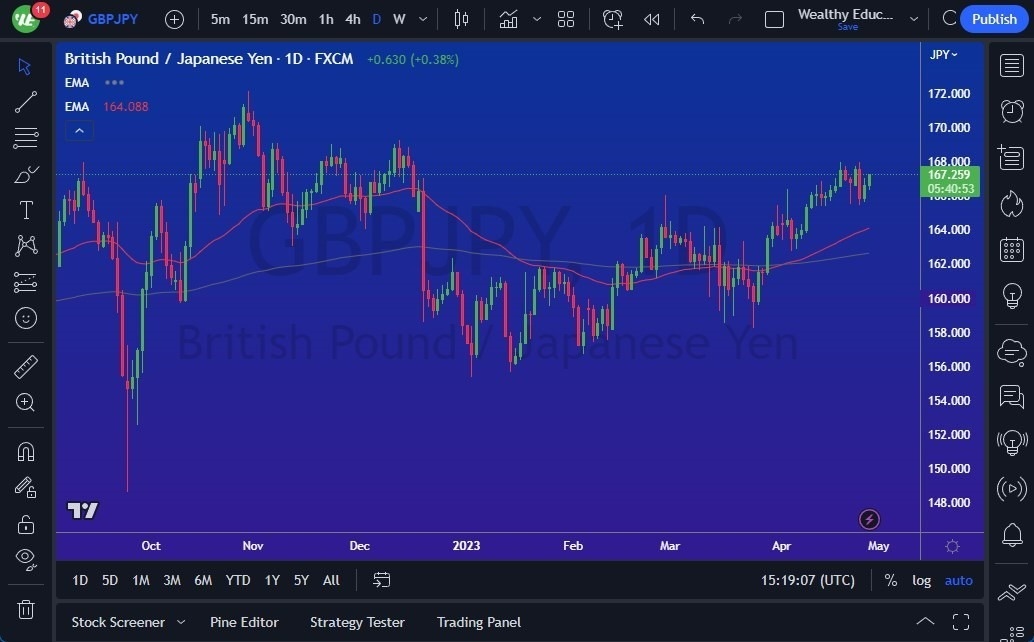The width and height of the screenshot is (1034, 642).
Task: Open the Watchlist panel
Action: coord(1011,64)
